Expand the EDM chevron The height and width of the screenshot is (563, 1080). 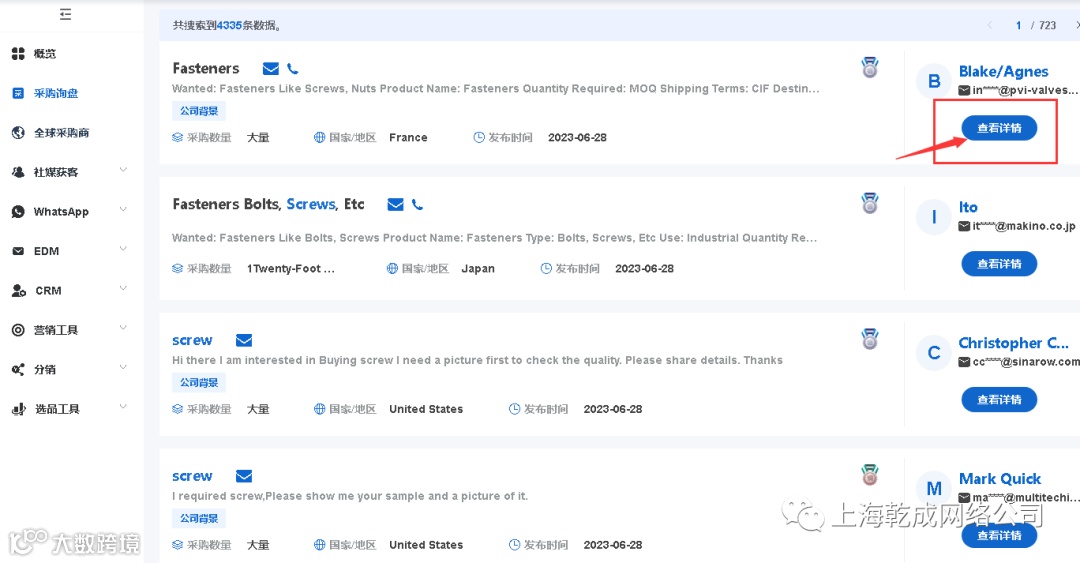click(x=123, y=248)
